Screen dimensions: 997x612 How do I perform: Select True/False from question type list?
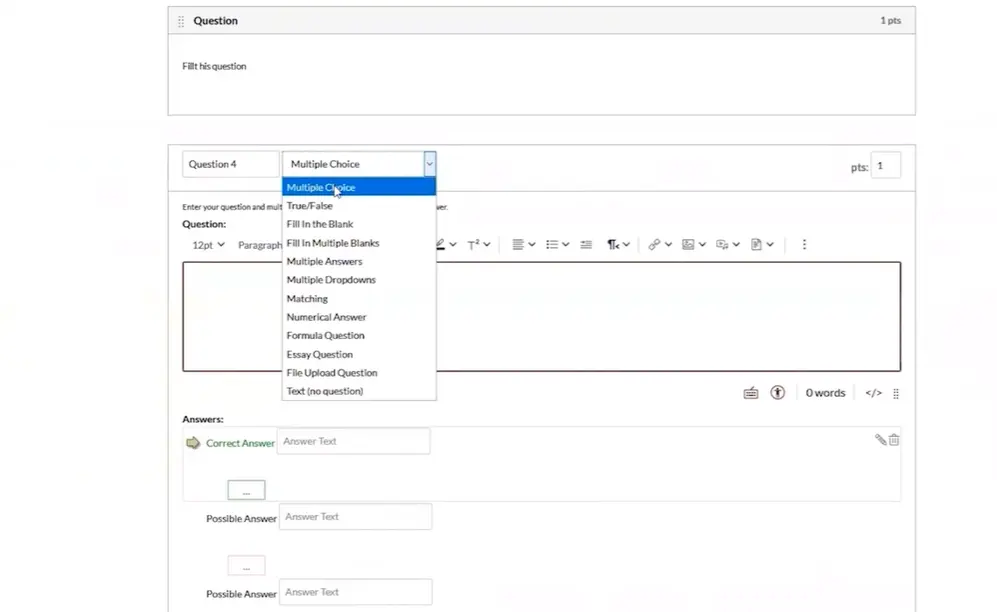pyautogui.click(x=310, y=206)
